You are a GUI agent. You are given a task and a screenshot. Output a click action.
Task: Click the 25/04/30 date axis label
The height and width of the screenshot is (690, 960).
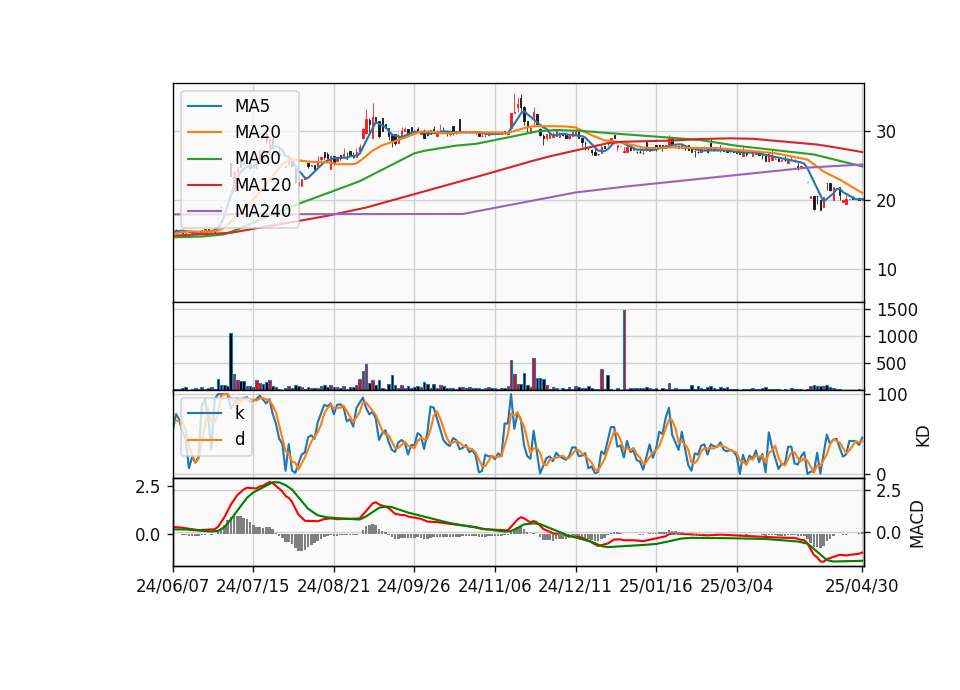point(862,586)
